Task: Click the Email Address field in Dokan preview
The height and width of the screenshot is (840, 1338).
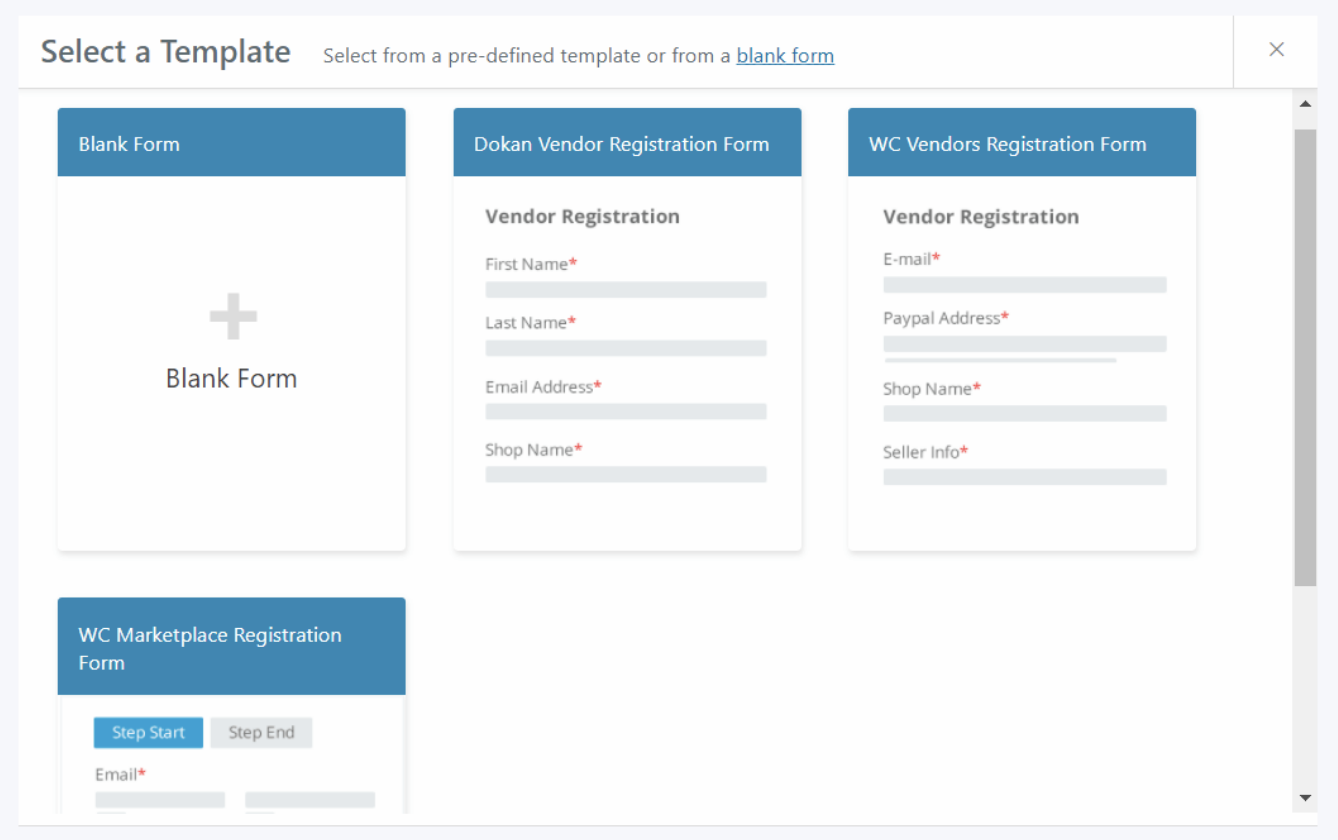Action: (626, 410)
